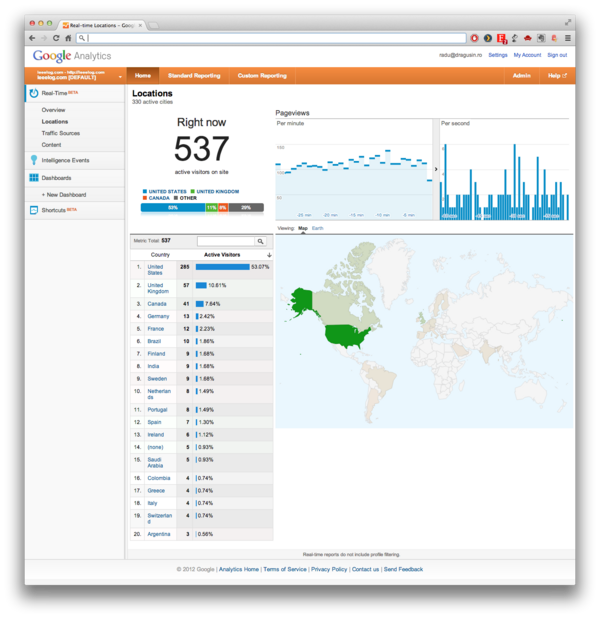Close the Real-time Locations browser tab
This screenshot has height=619, width=600.
[140, 25]
